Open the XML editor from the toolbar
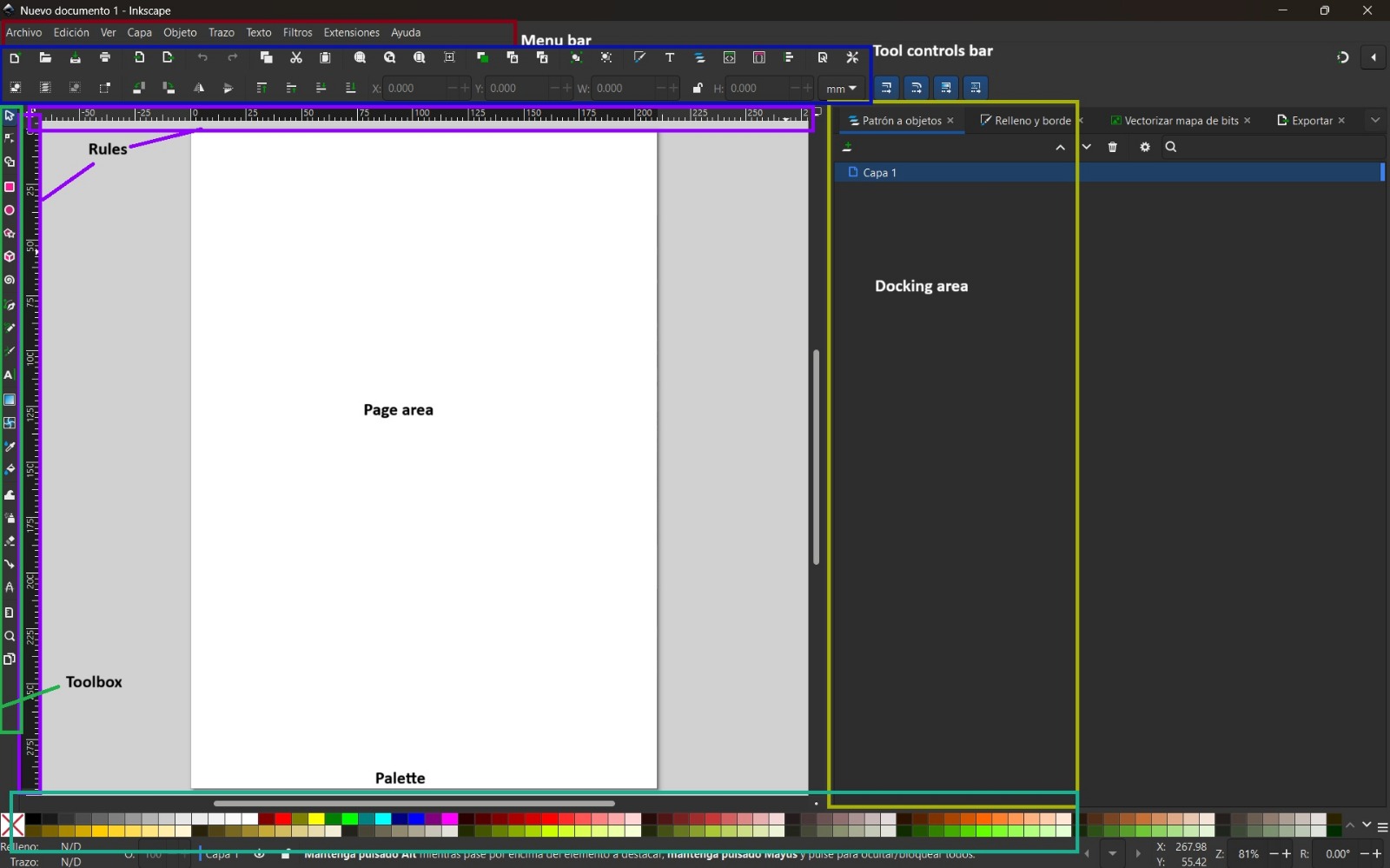Image resolution: width=1390 pixels, height=868 pixels. click(729, 57)
